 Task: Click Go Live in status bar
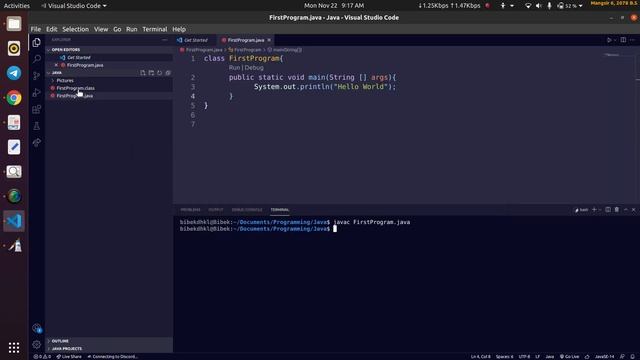(x=569, y=357)
